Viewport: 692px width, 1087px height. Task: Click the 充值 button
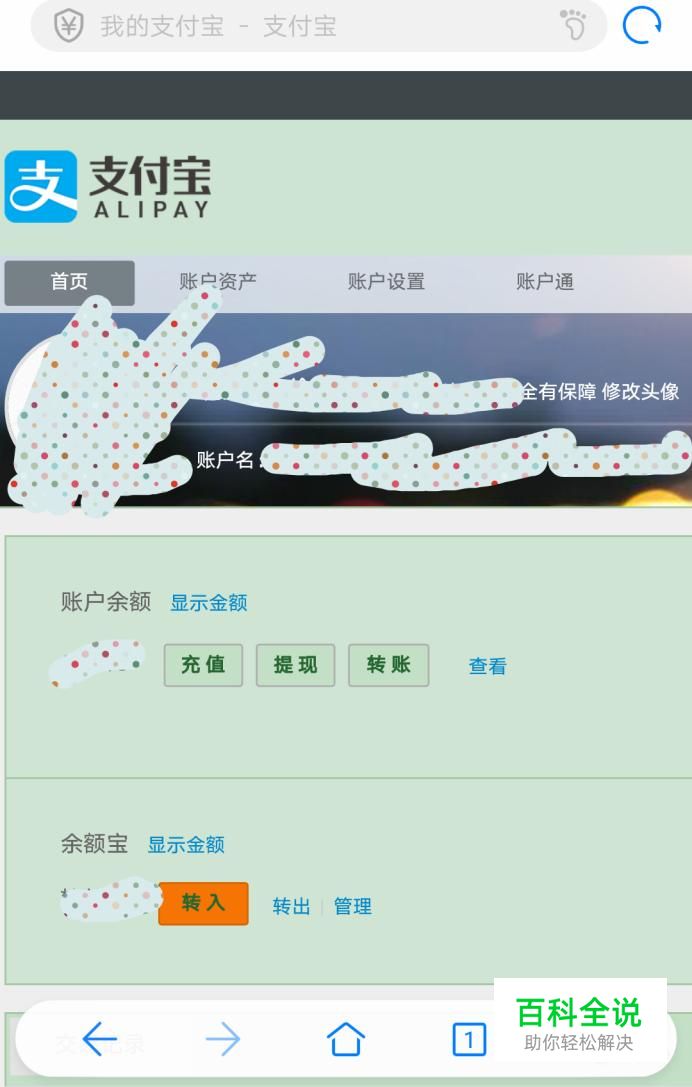click(x=203, y=665)
